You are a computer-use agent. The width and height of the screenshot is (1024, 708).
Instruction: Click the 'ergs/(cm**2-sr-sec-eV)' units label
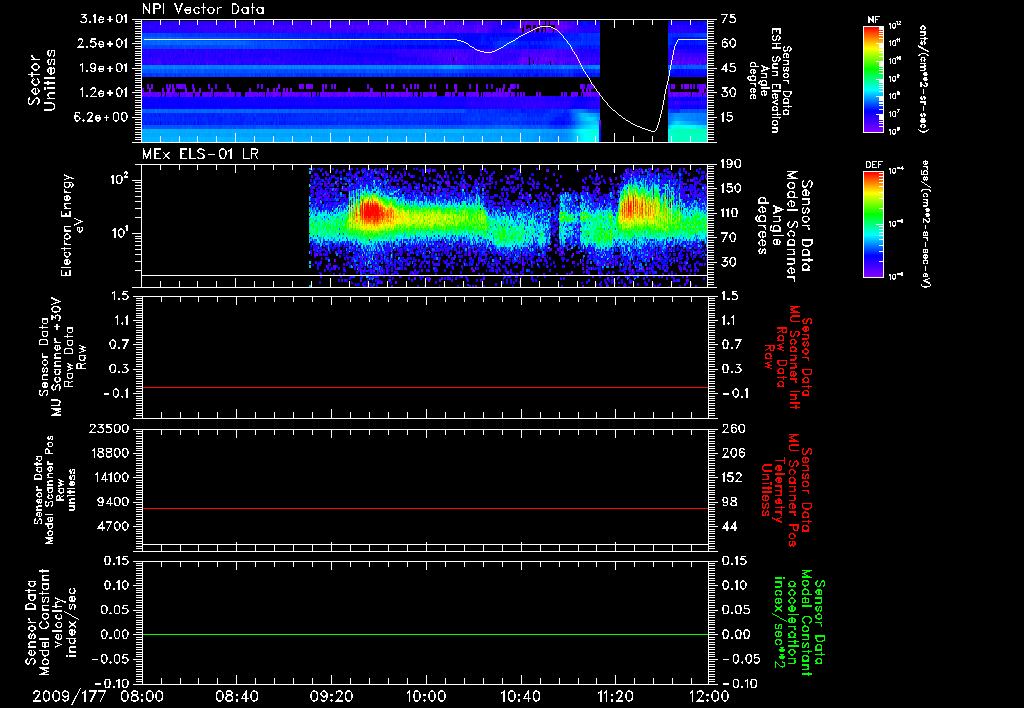tap(925, 223)
